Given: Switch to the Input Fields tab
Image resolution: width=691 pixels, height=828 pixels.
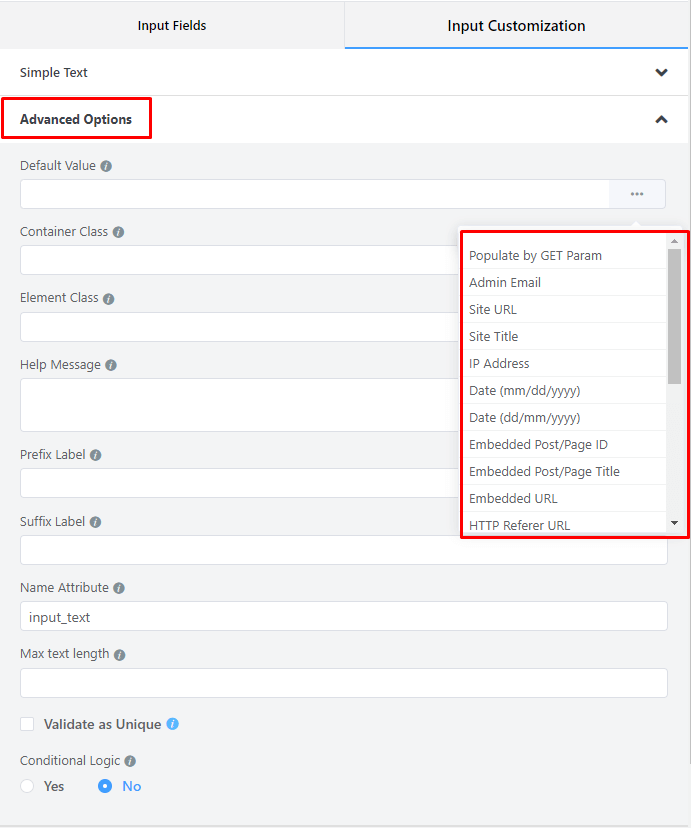Looking at the screenshot, I should click(172, 25).
